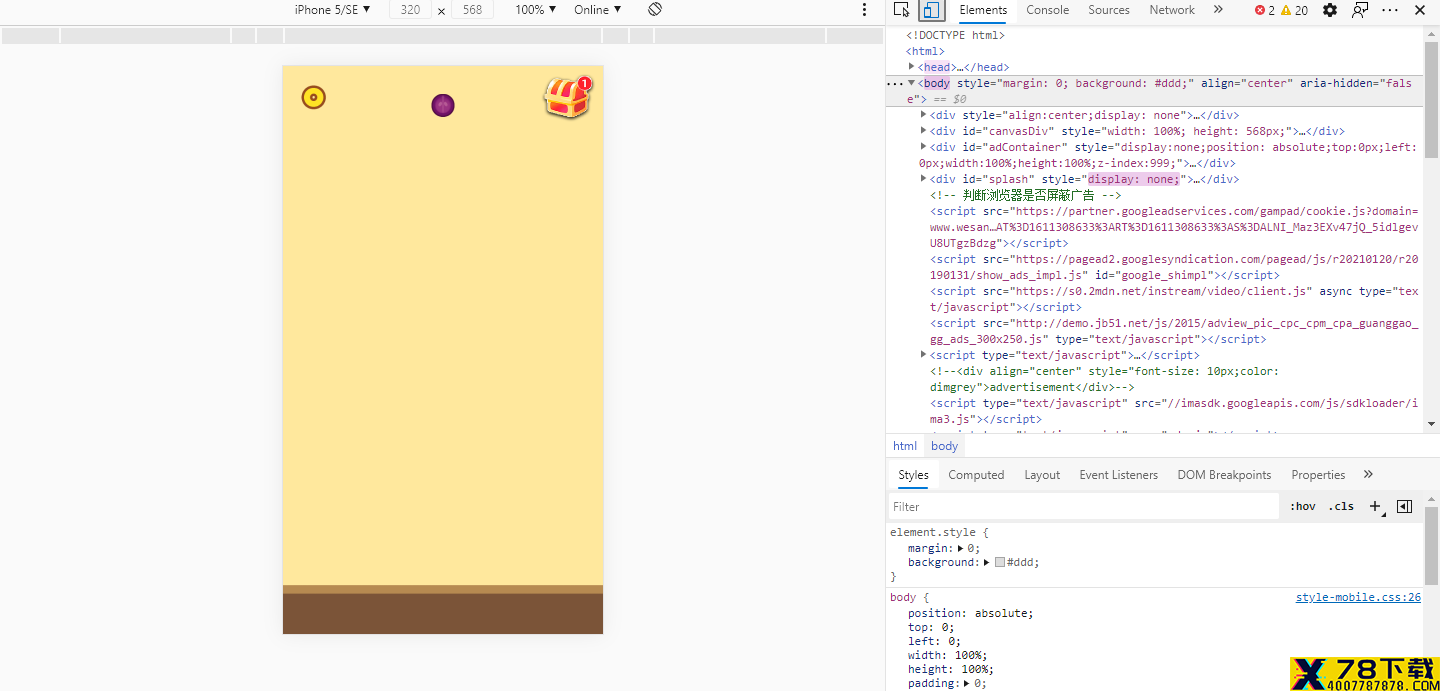Click the device width field showing 320
Screen dimensions: 1440x691
410,10
